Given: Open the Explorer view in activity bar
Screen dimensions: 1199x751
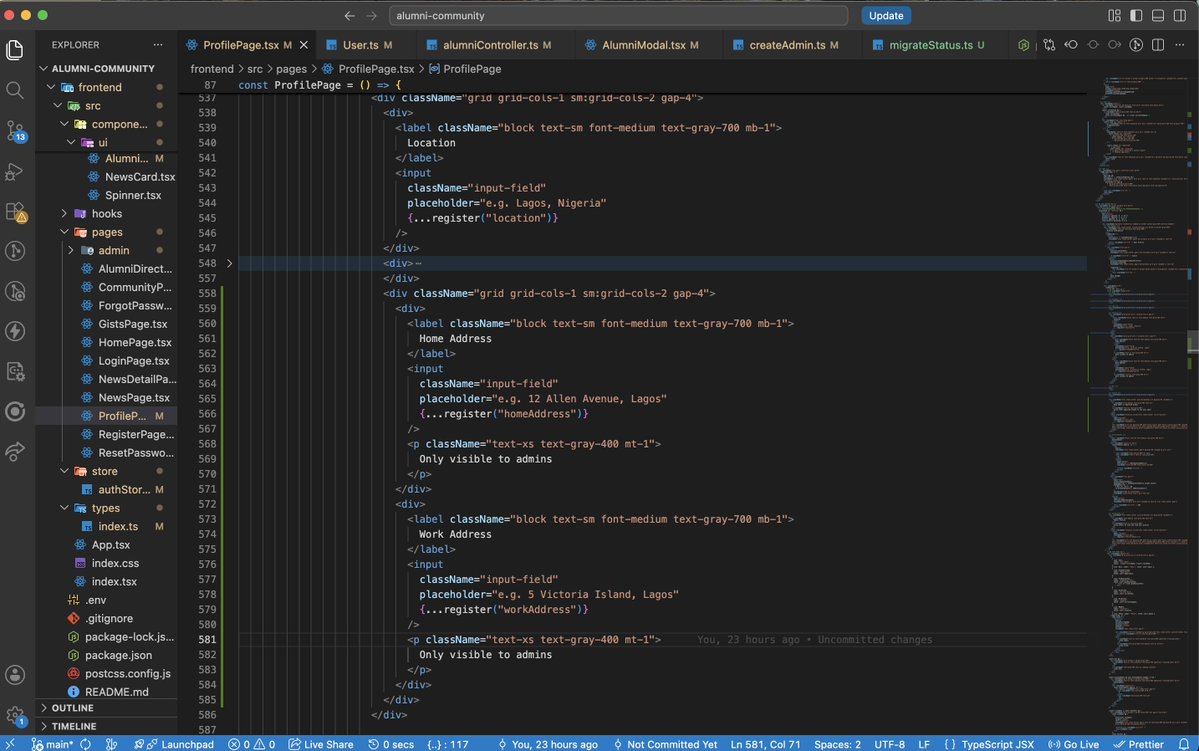Looking at the screenshot, I should coord(15,50).
